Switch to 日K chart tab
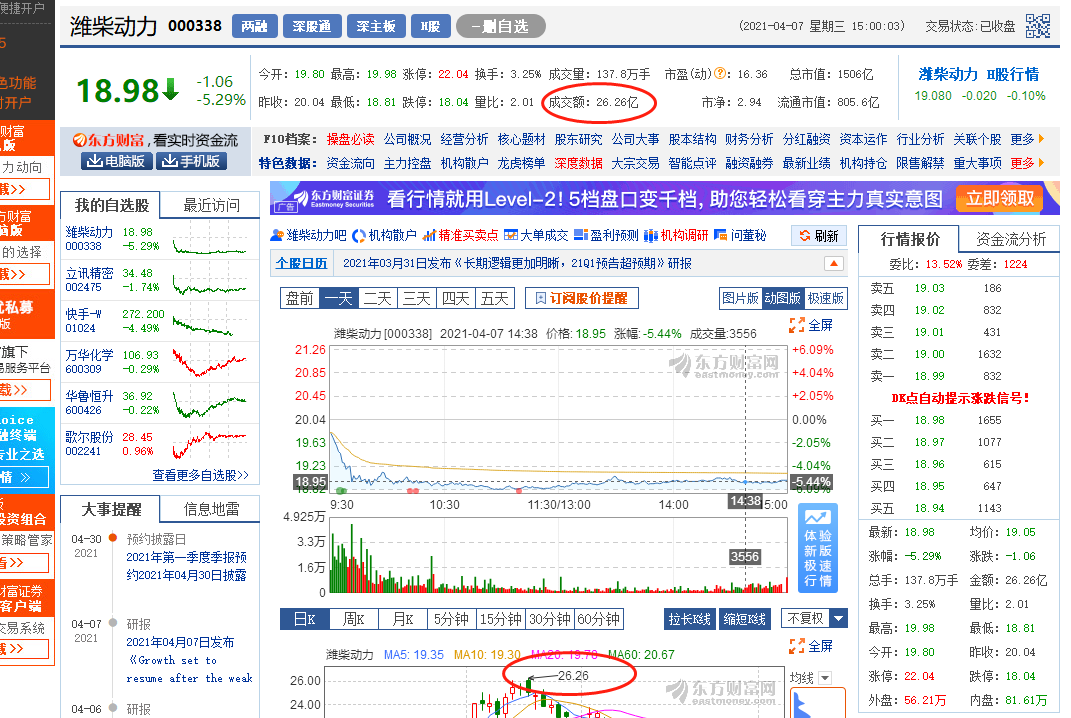This screenshot has width=1071, height=718. (x=305, y=619)
